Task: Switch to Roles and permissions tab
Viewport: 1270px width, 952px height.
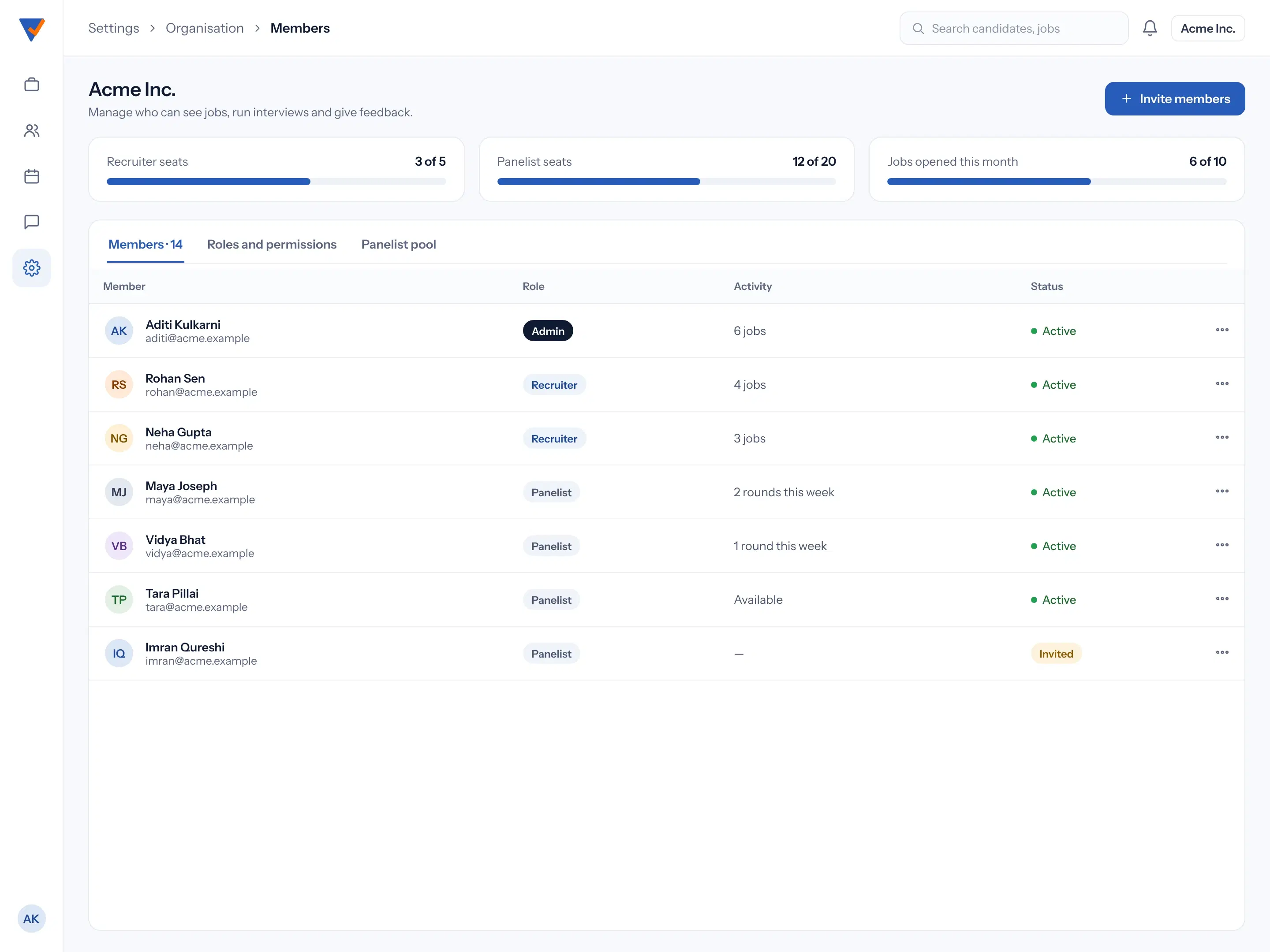Action: [x=272, y=245]
